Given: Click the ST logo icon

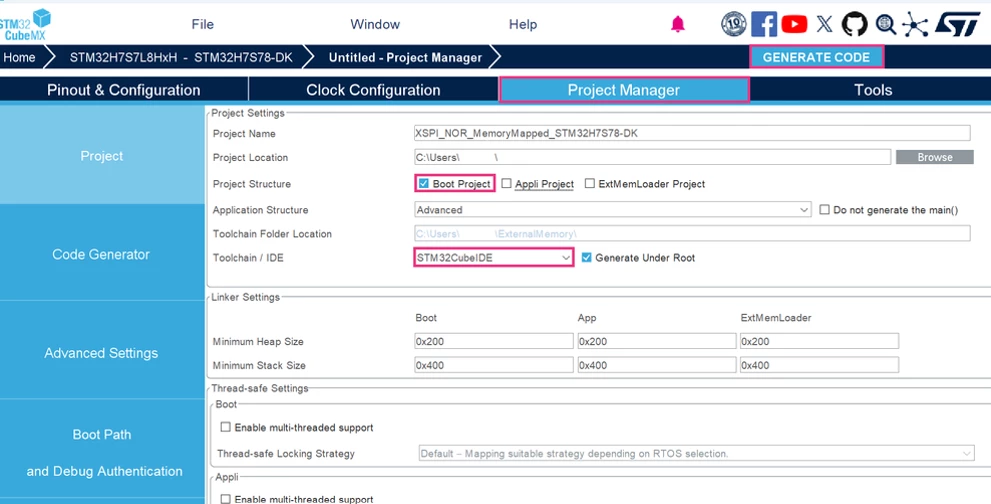Looking at the screenshot, I should [x=957, y=24].
